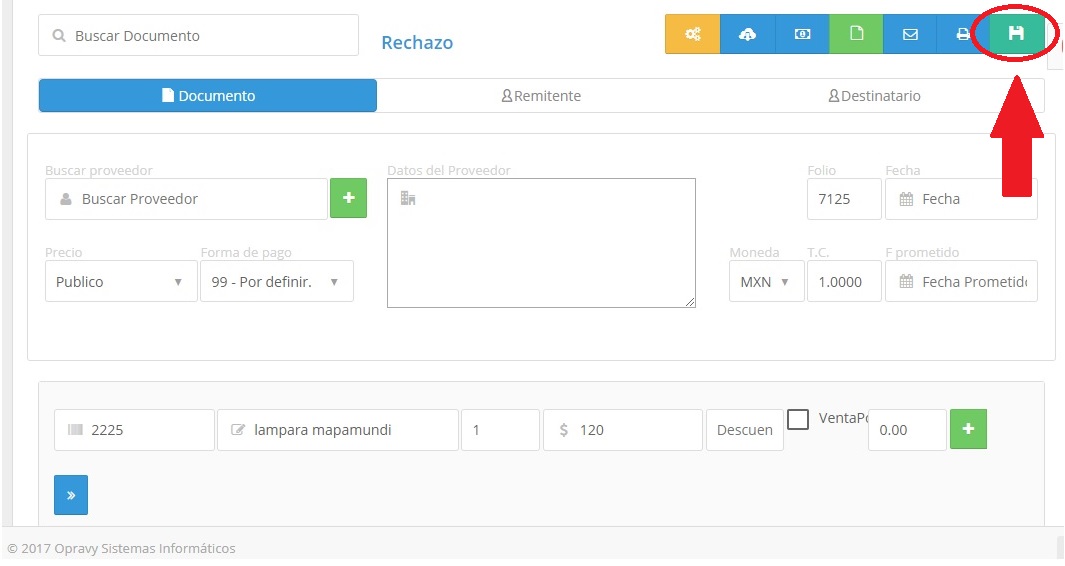Click the Folio field showing 7125

(x=843, y=199)
